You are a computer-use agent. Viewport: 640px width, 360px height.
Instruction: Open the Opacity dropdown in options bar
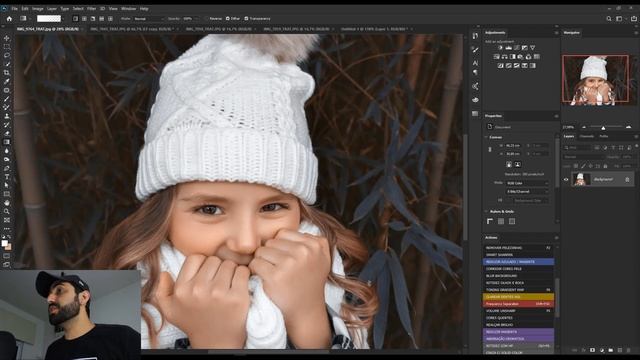click(x=196, y=19)
